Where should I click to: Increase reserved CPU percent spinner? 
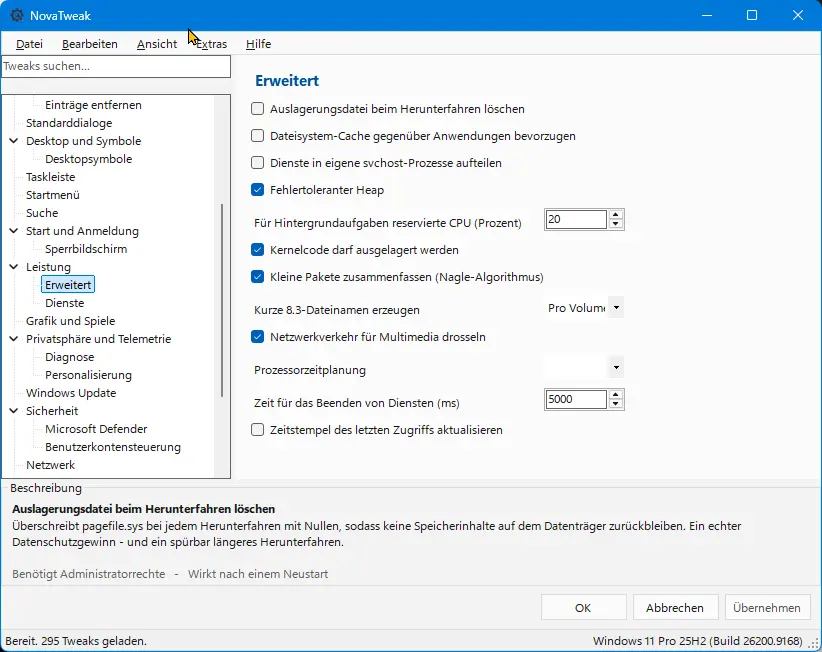[616, 214]
